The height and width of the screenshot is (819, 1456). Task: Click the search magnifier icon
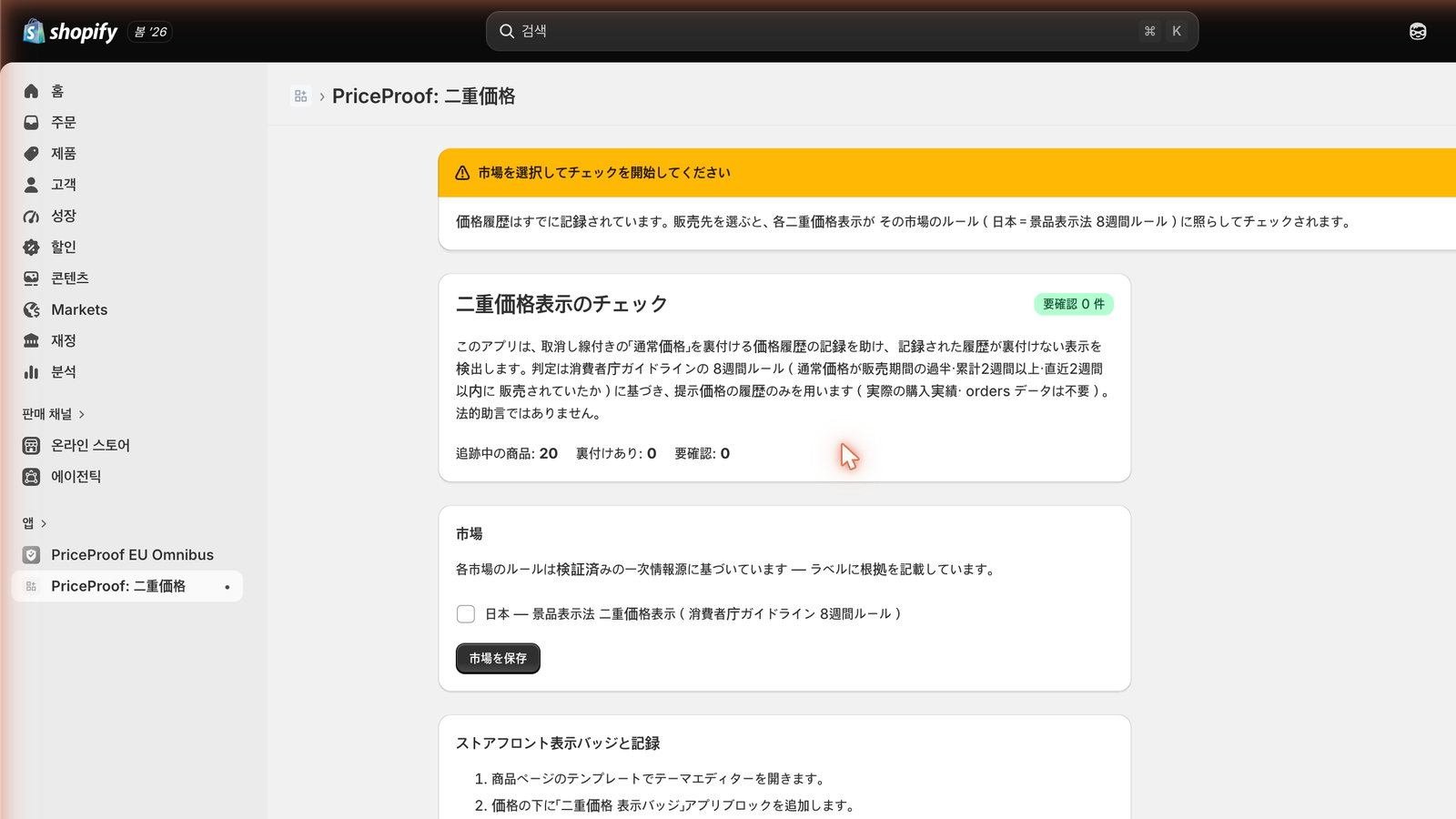(507, 31)
